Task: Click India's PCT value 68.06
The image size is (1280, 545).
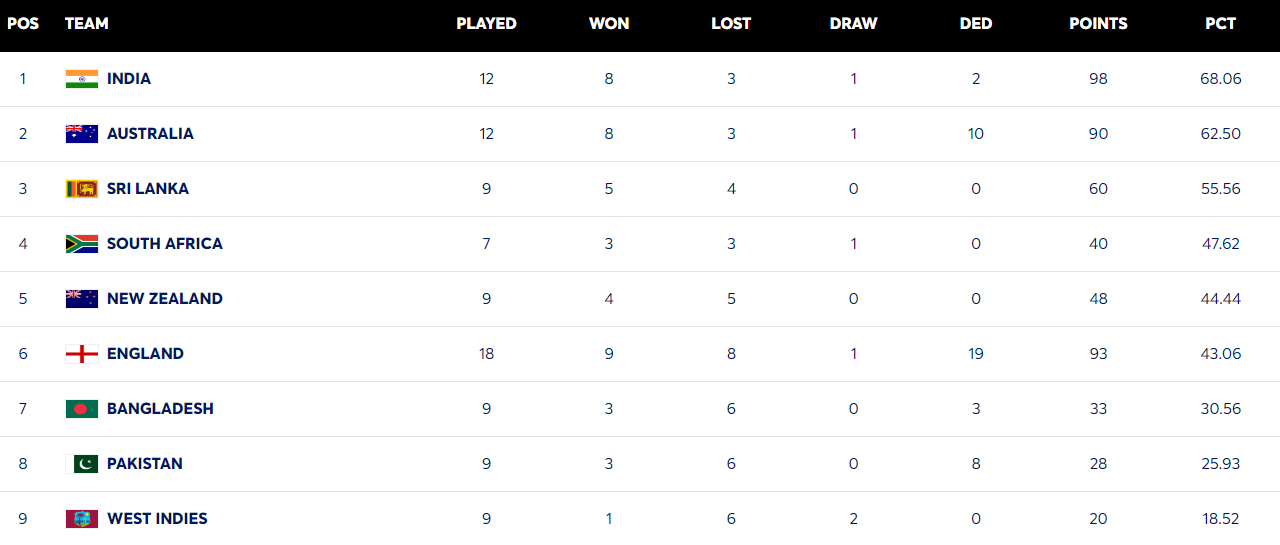Action: [1221, 79]
